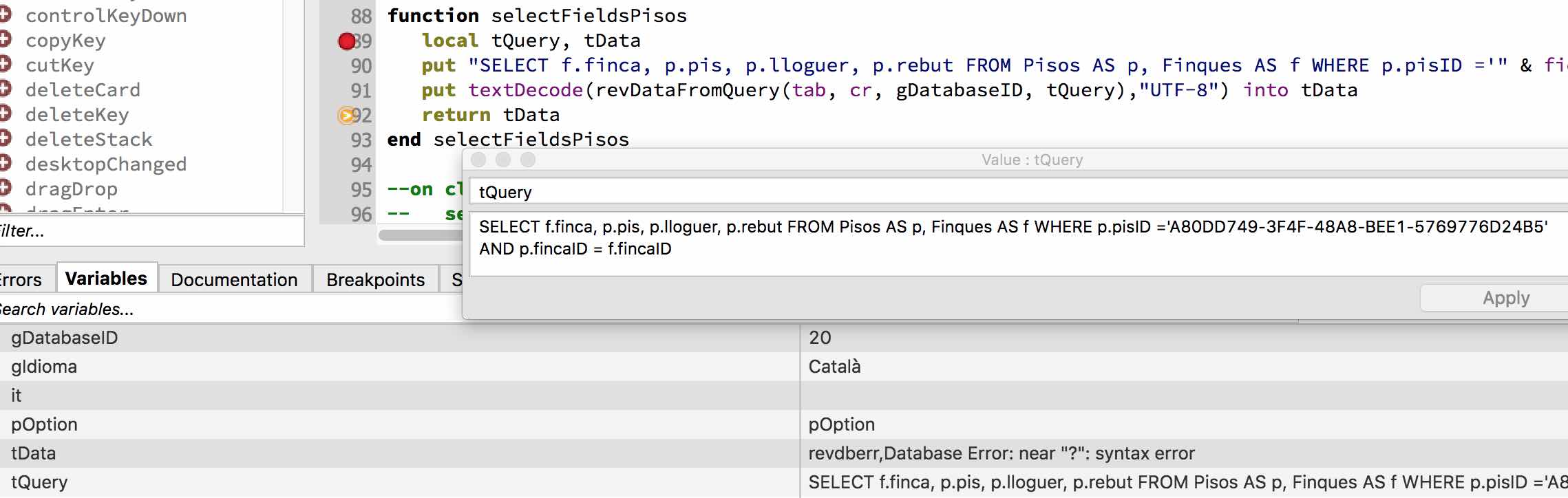This screenshot has height=498, width=1568.
Task: Switch to the Documentation tab
Action: (x=234, y=279)
